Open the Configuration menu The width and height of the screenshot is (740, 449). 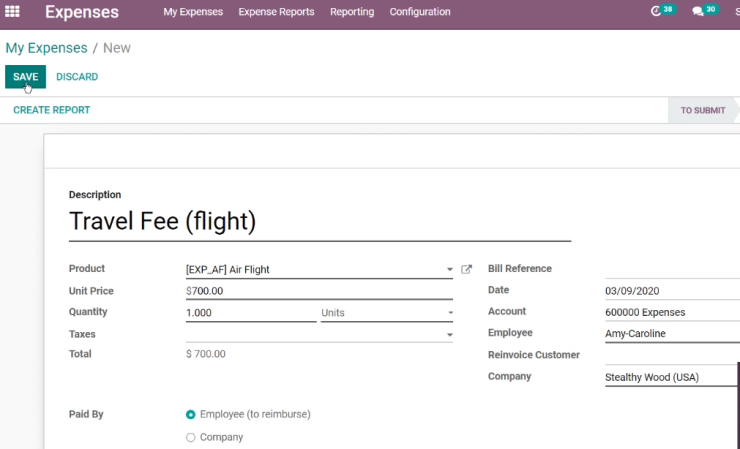420,12
